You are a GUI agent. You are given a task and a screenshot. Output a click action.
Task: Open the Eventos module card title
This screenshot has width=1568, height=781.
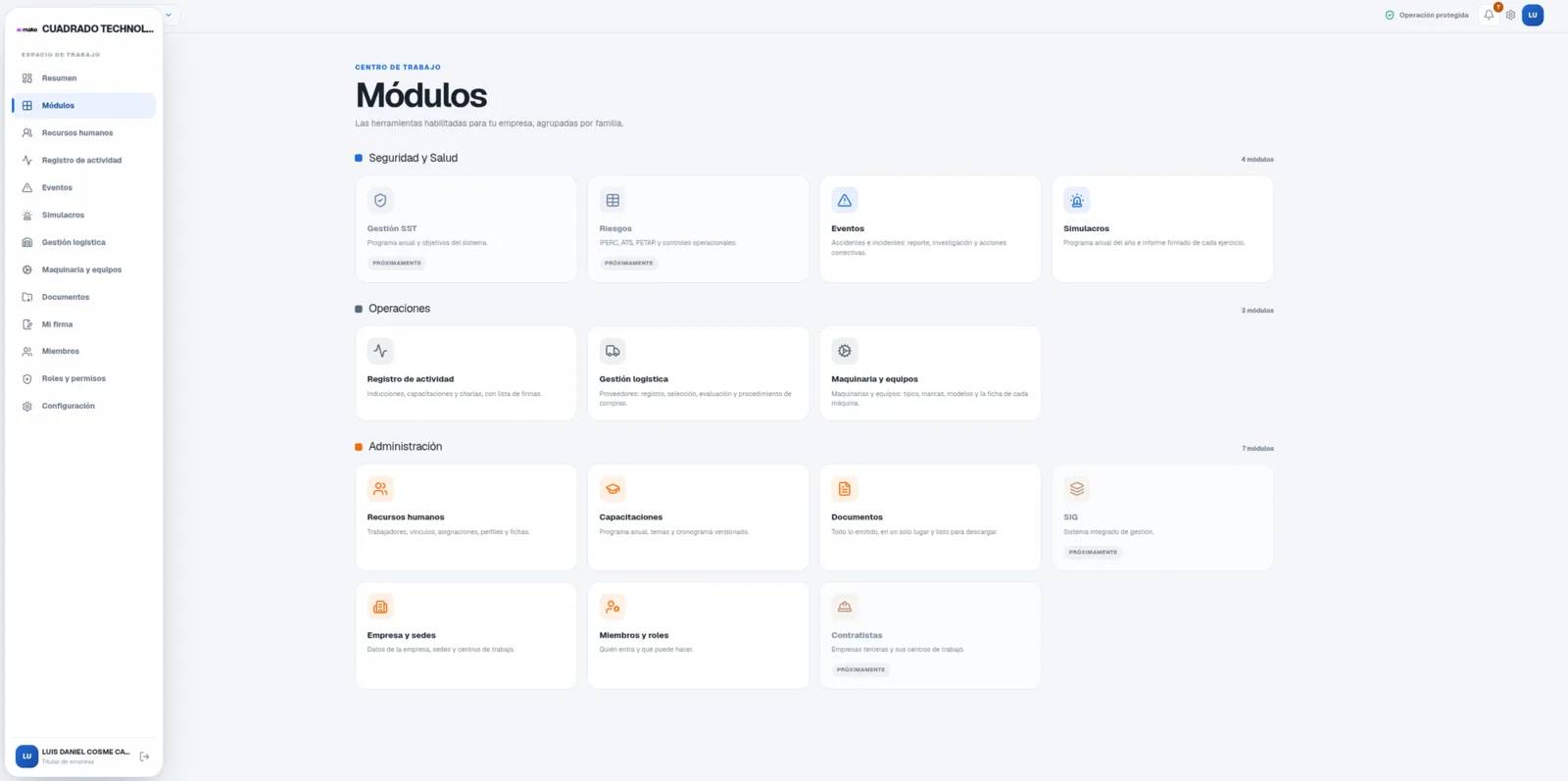pyautogui.click(x=848, y=228)
